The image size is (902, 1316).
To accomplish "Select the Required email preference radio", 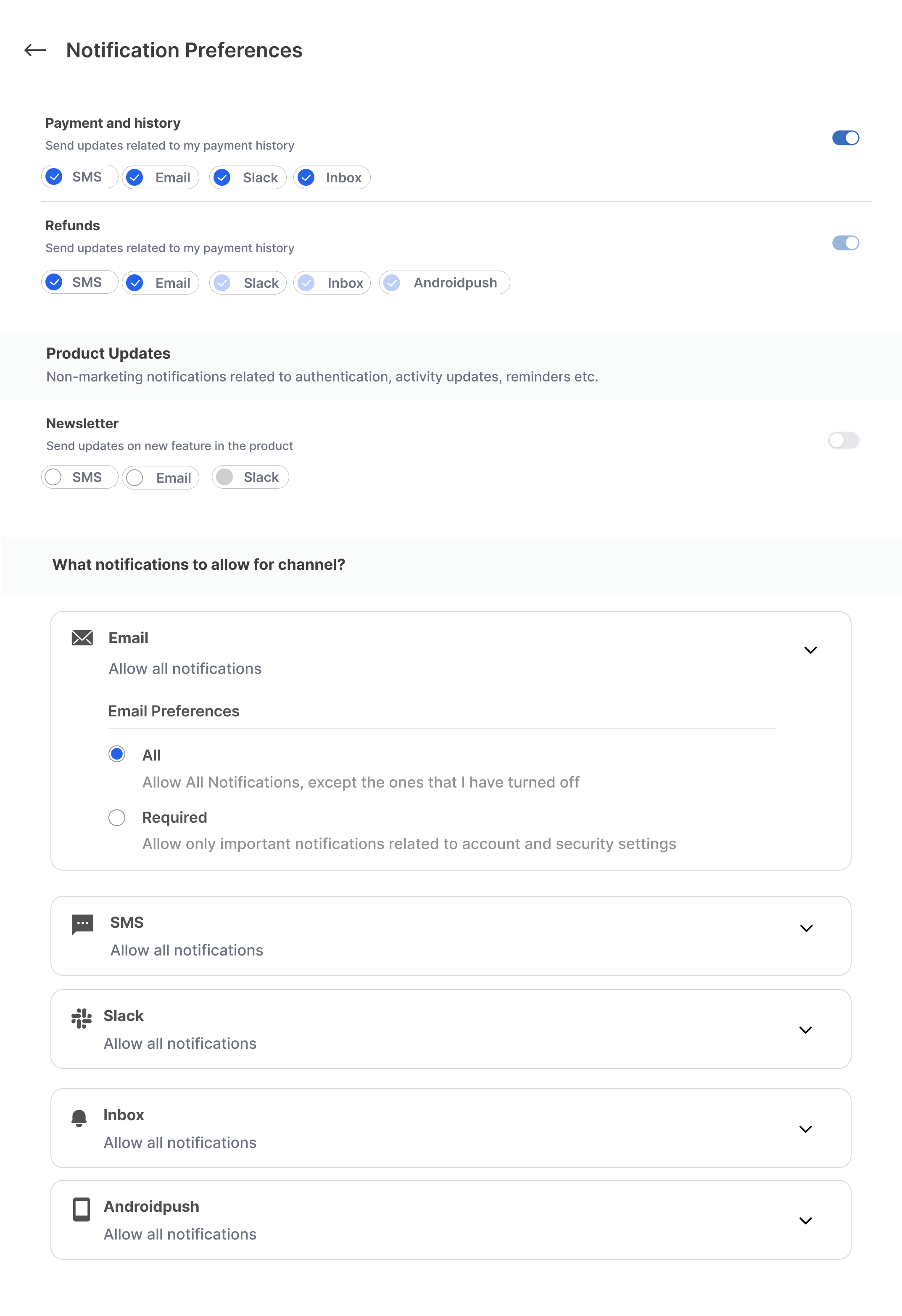I will pos(117,818).
